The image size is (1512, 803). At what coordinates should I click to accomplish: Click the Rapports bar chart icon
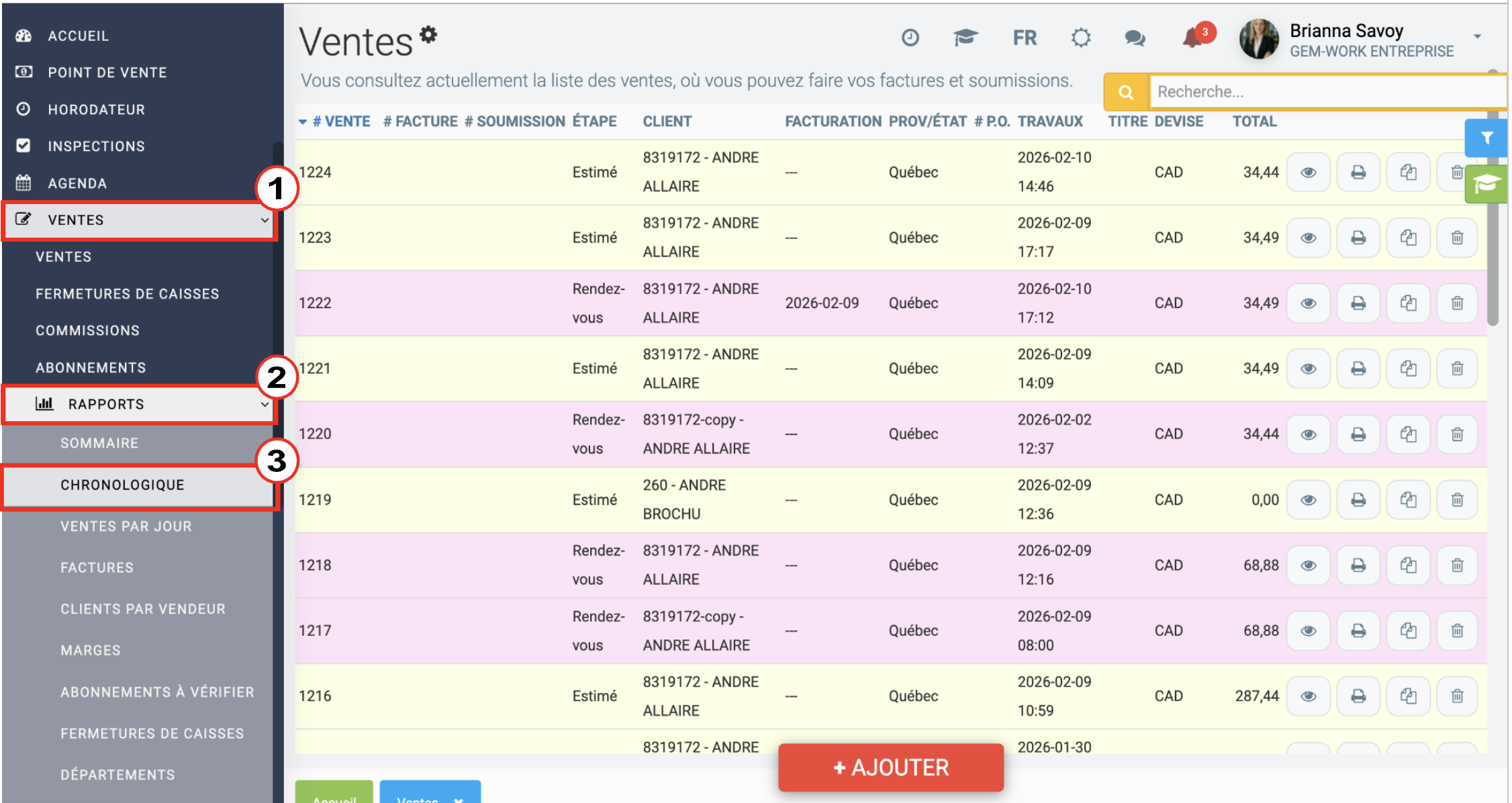44,404
